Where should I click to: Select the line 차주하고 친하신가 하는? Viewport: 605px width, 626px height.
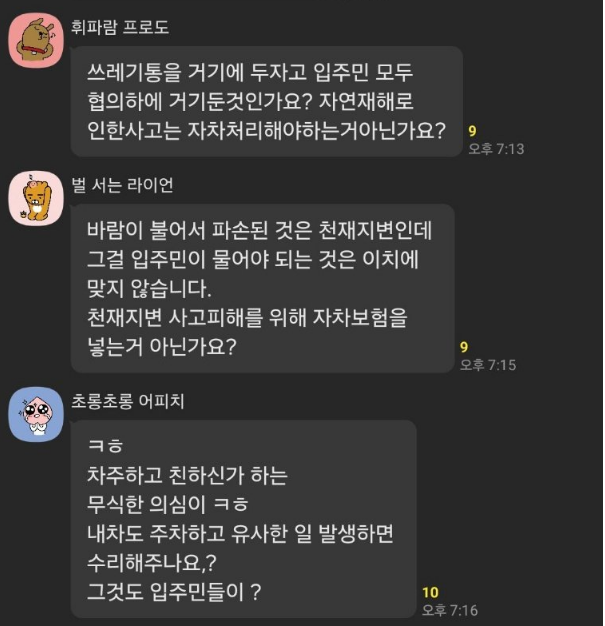point(187,475)
